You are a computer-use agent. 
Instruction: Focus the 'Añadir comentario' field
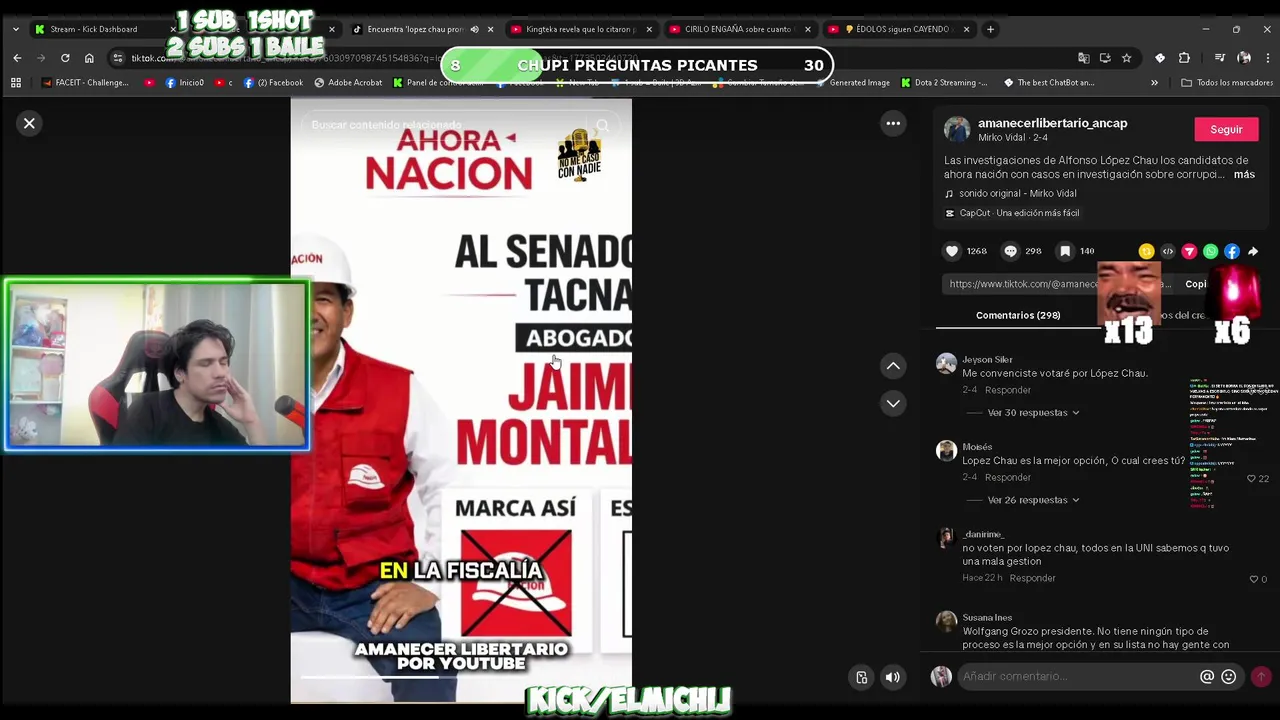click(1078, 677)
